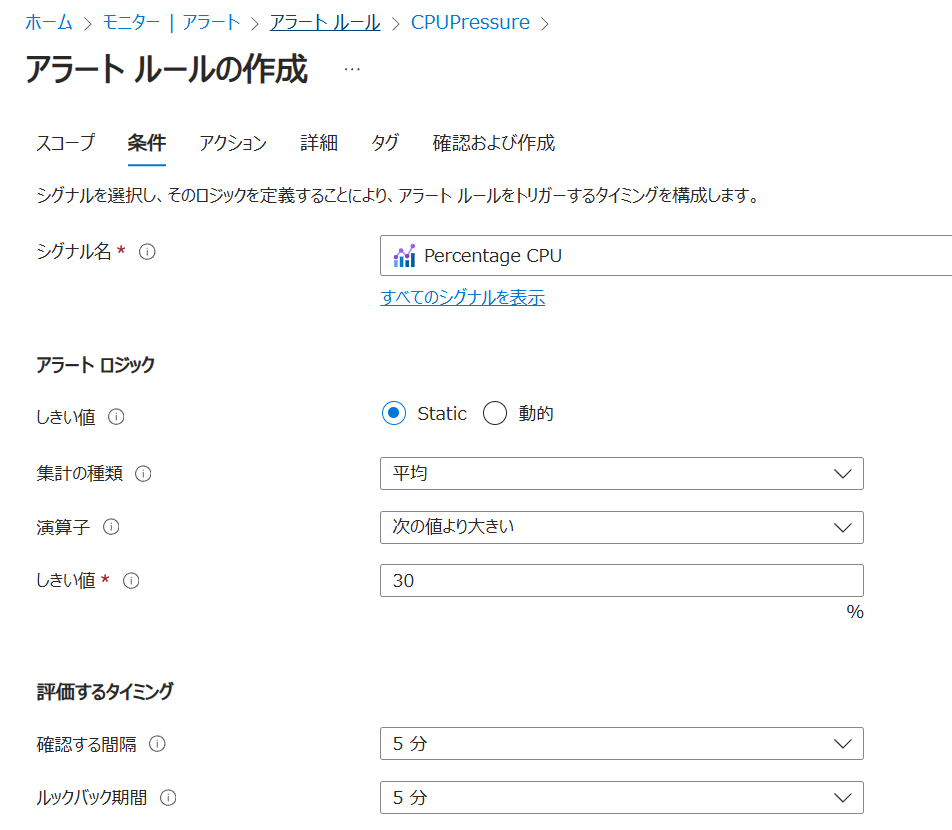Click info icon beside しきい値 radio label
The height and width of the screenshot is (830, 952).
(x=116, y=417)
